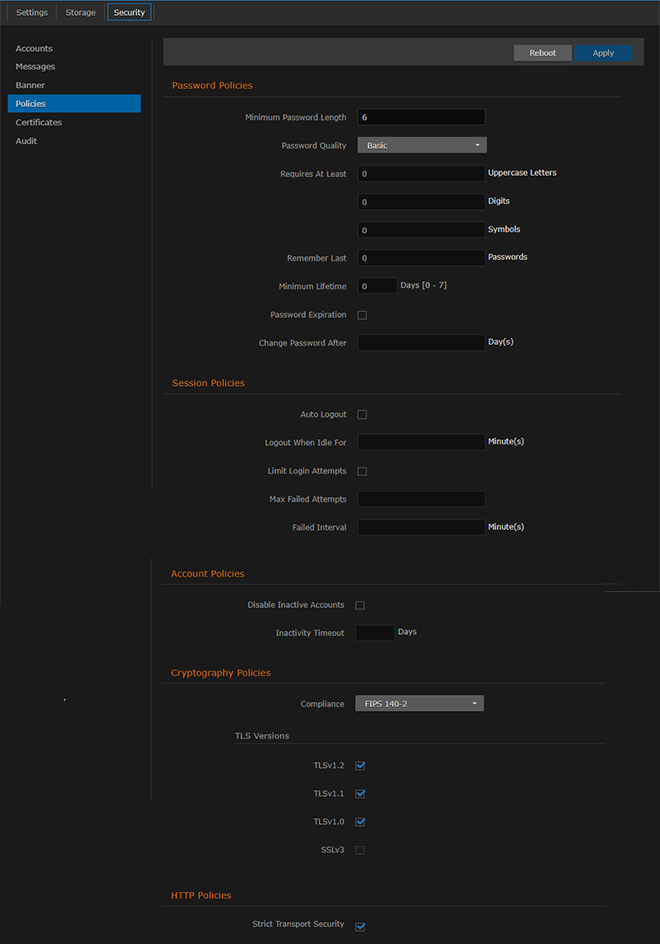Enable Auto Logout

pyautogui.click(x=361, y=414)
